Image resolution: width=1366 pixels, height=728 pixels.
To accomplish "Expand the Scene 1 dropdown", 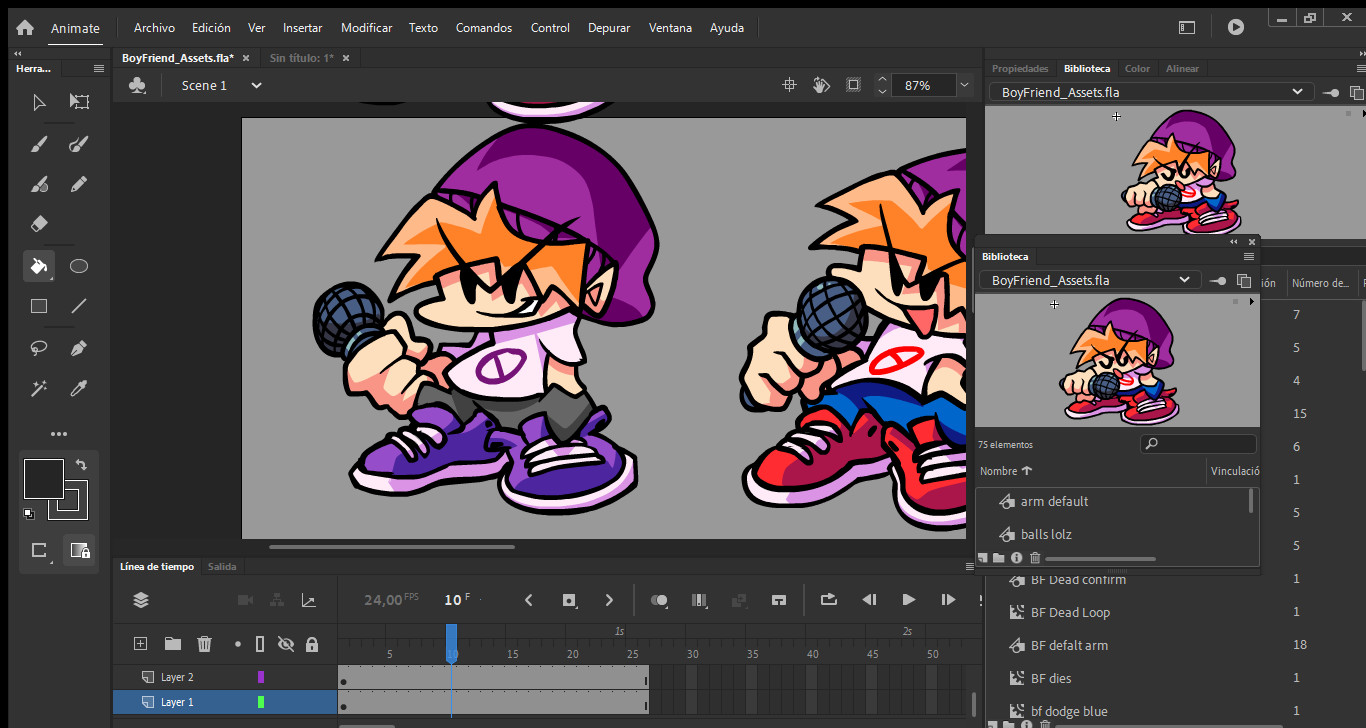I will pyautogui.click(x=256, y=85).
